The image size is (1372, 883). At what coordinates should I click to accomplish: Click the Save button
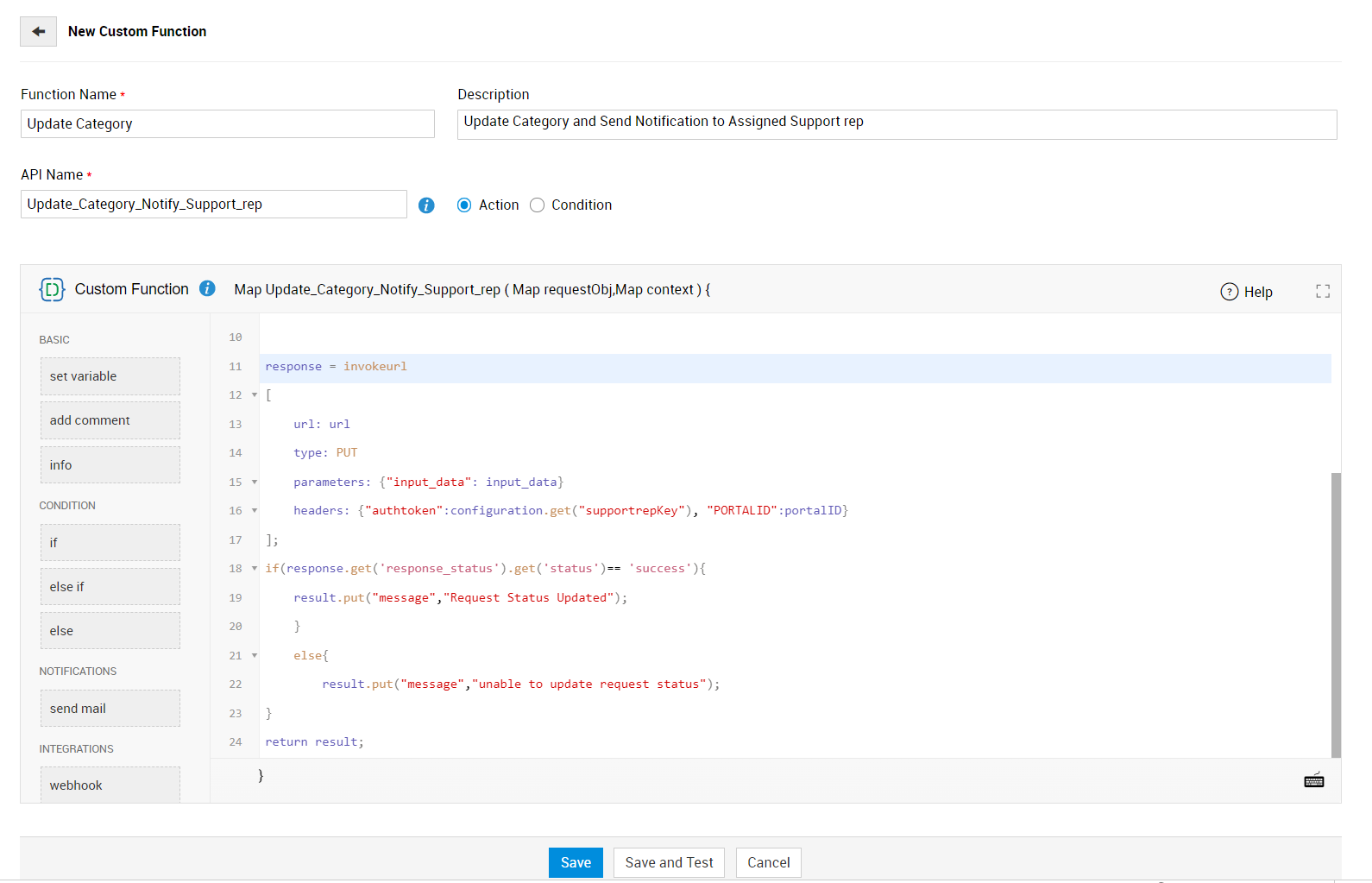pyautogui.click(x=576, y=862)
